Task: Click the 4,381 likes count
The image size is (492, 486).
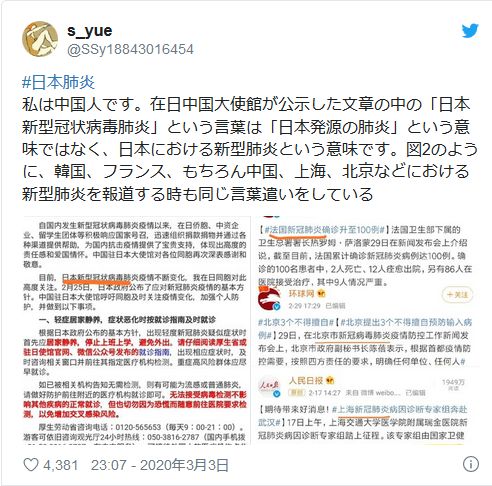Action: coord(61,465)
